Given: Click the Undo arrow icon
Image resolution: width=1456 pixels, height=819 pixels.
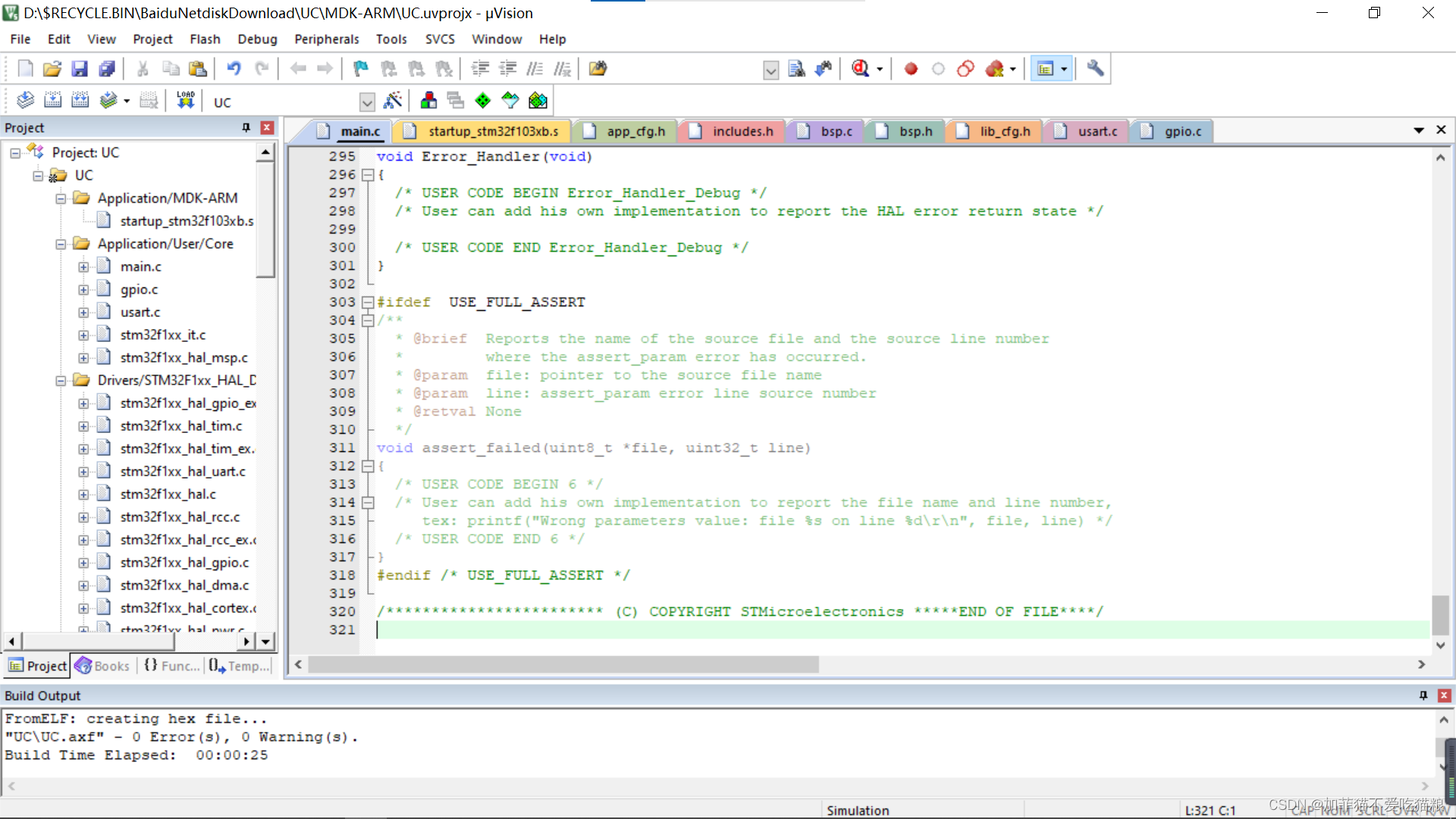Looking at the screenshot, I should [x=234, y=69].
